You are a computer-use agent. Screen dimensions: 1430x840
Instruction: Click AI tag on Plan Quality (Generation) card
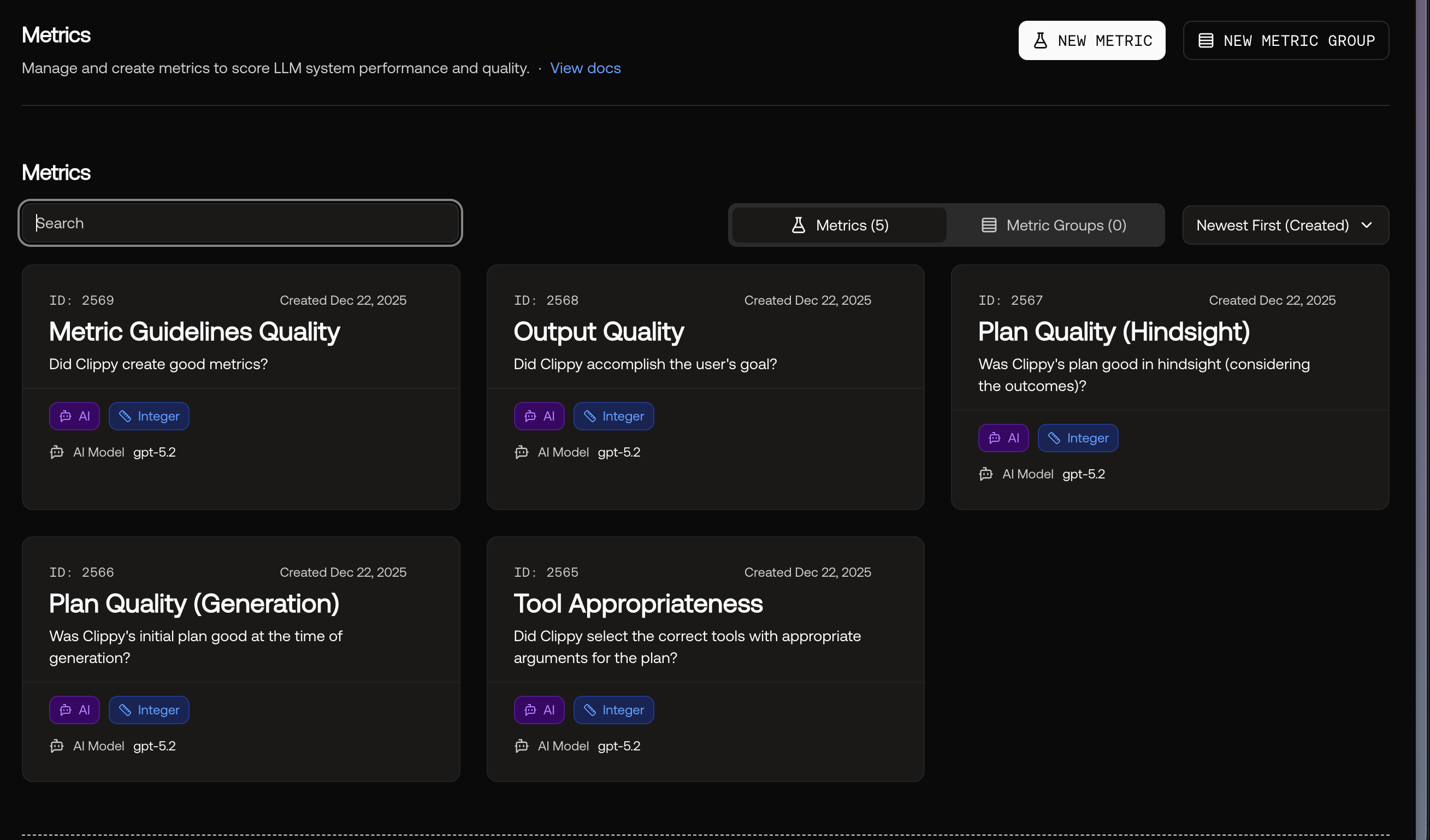[74, 710]
